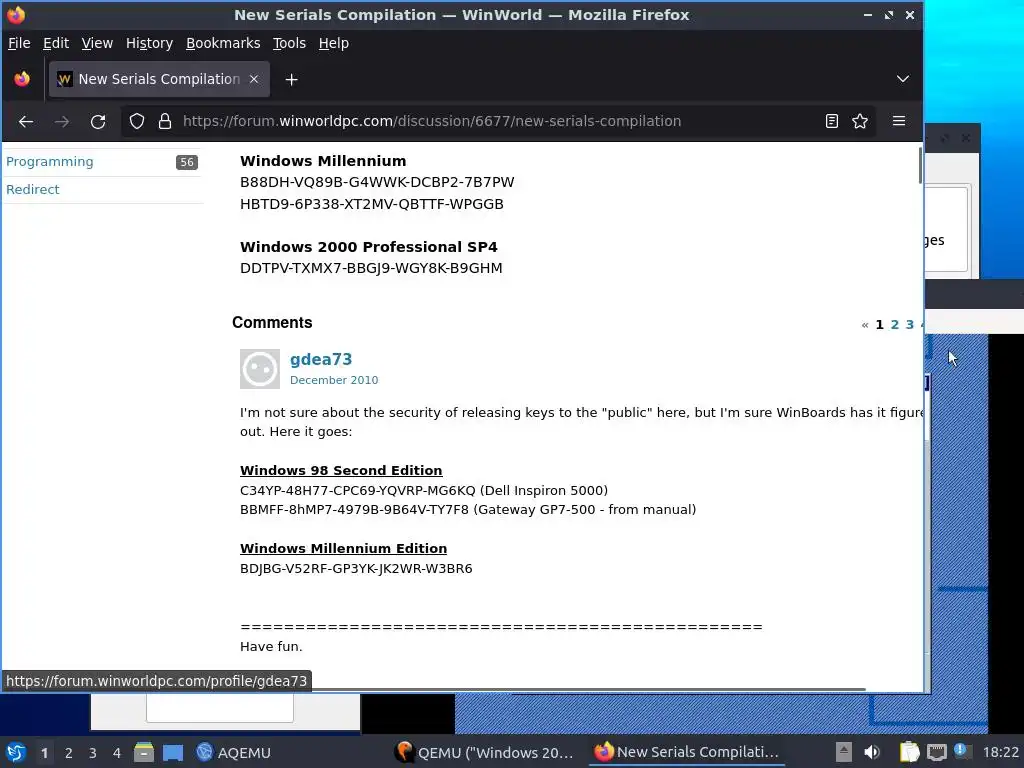
Task: Open the clipboard manager tray icon
Action: 909,752
